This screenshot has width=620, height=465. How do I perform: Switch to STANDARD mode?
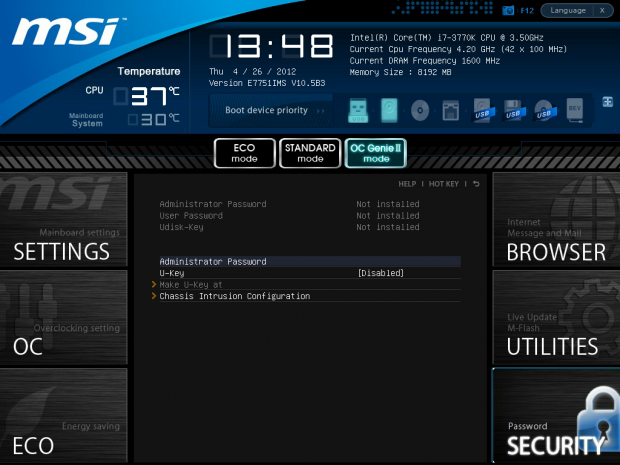coord(310,153)
